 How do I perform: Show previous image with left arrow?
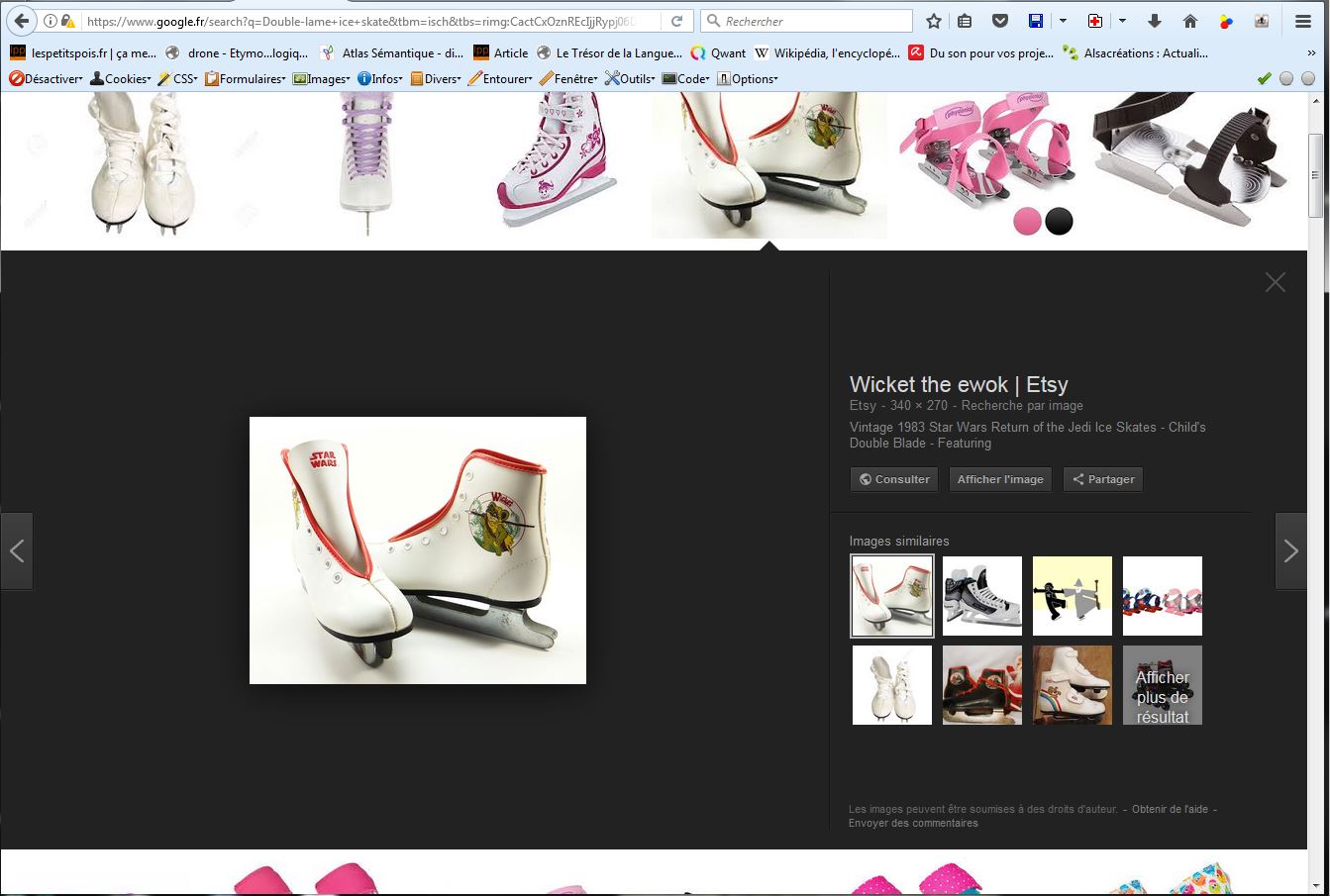[x=17, y=551]
